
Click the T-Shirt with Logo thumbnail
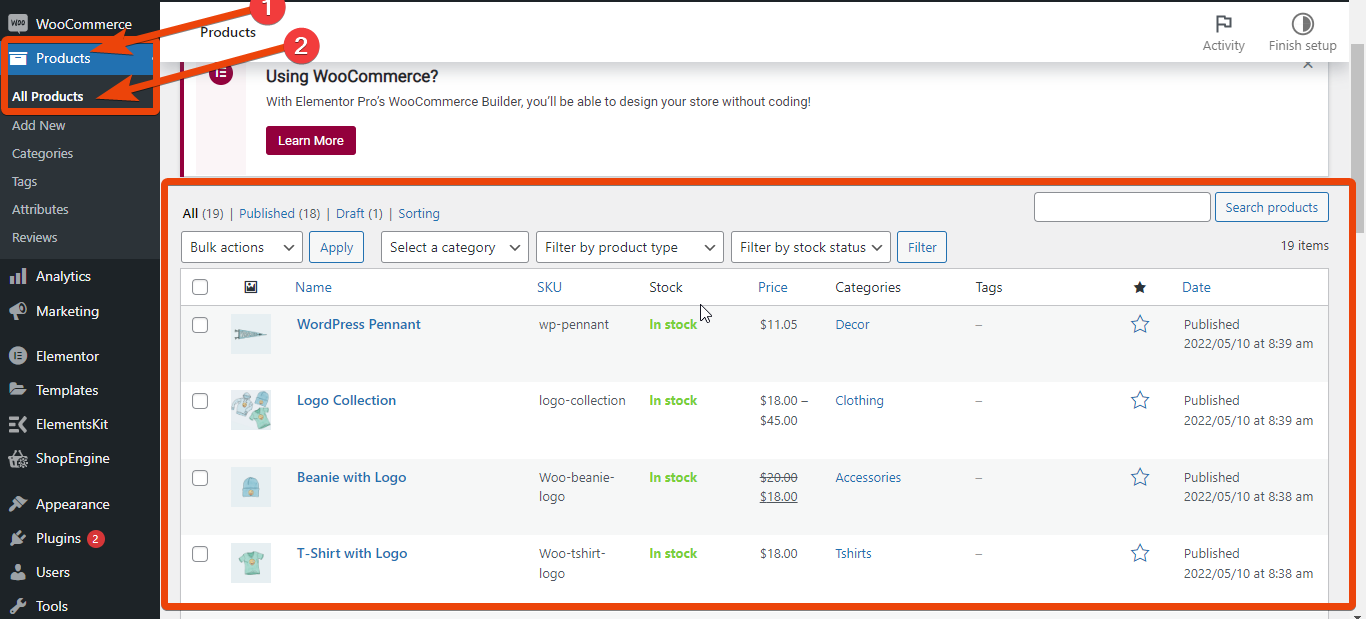coord(251,563)
